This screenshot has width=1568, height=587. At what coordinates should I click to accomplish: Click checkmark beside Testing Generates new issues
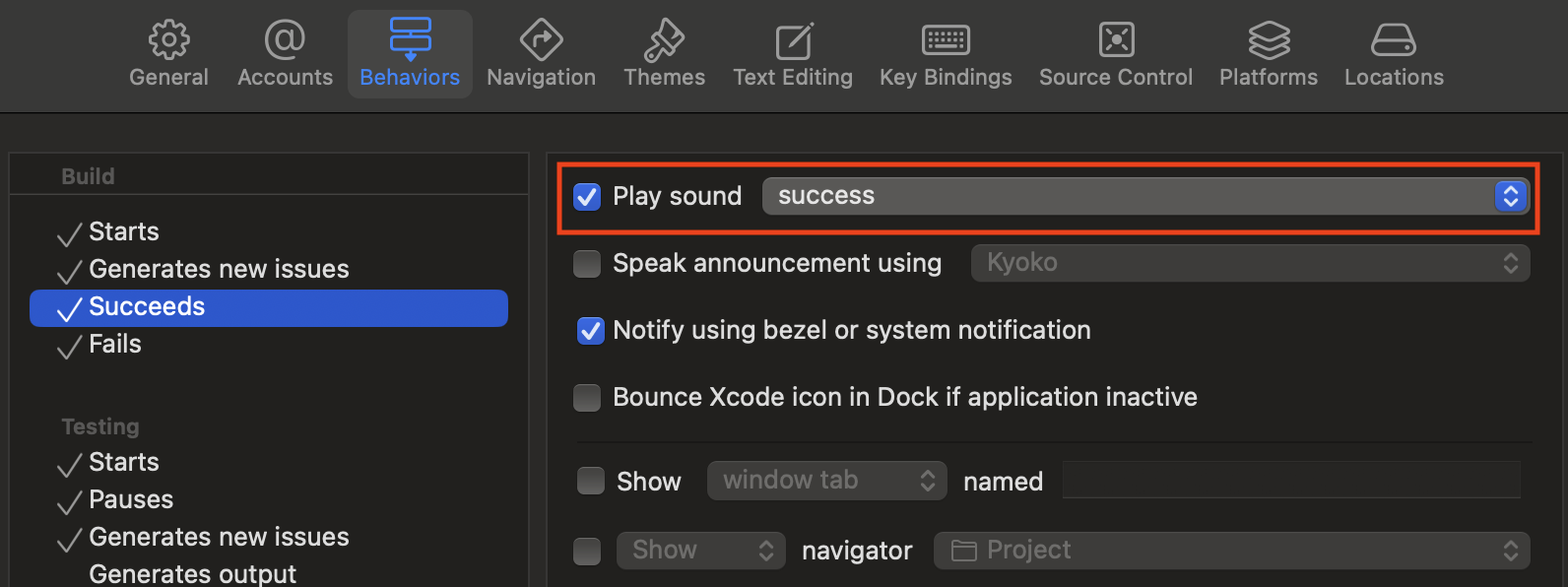click(x=69, y=539)
